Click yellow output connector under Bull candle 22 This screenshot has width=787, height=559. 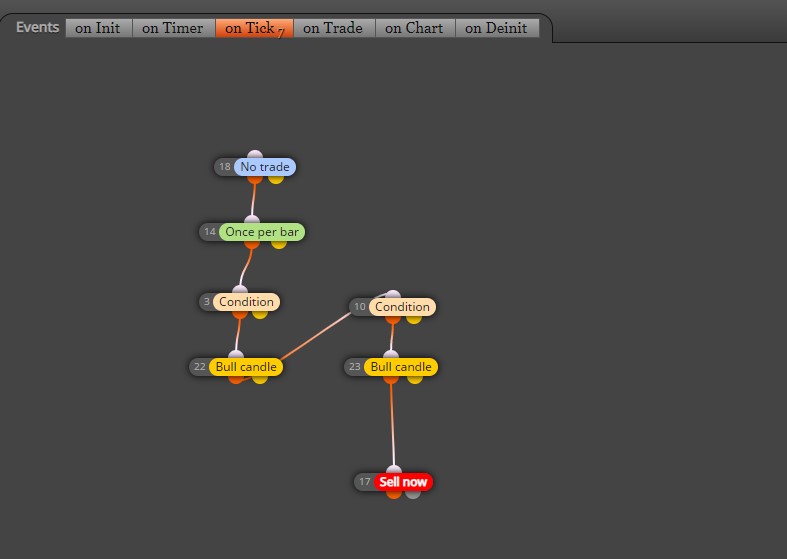259,379
